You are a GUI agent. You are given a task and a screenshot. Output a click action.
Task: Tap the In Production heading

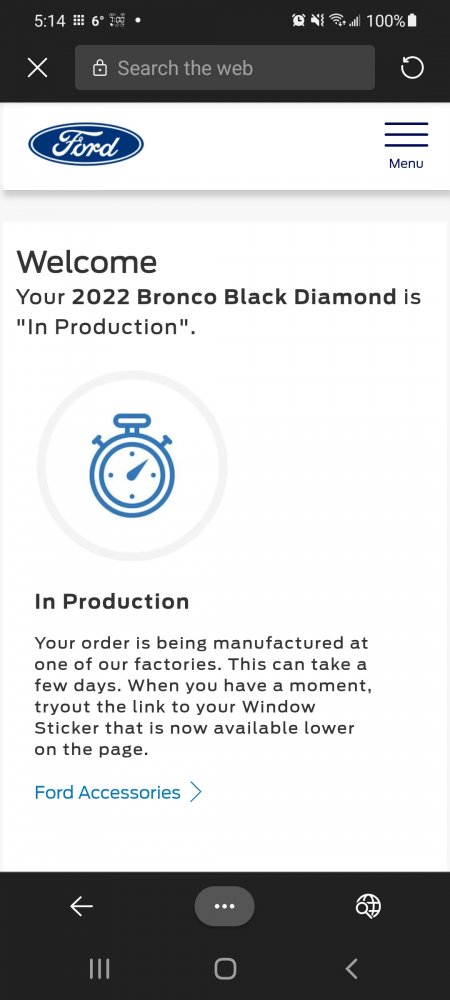point(112,601)
